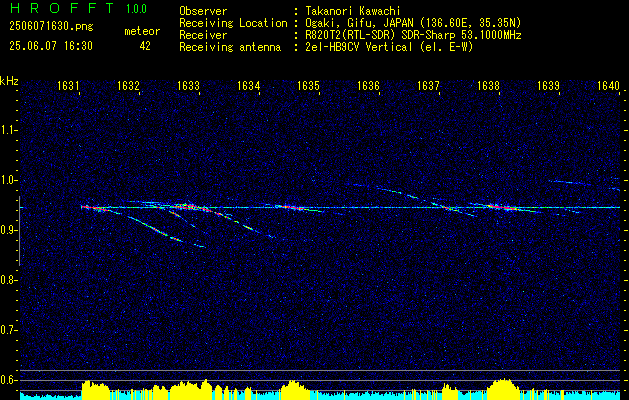Screen dimensions: 629x400
Task: Click the yellow signal peak below 1638
Action: [502, 388]
